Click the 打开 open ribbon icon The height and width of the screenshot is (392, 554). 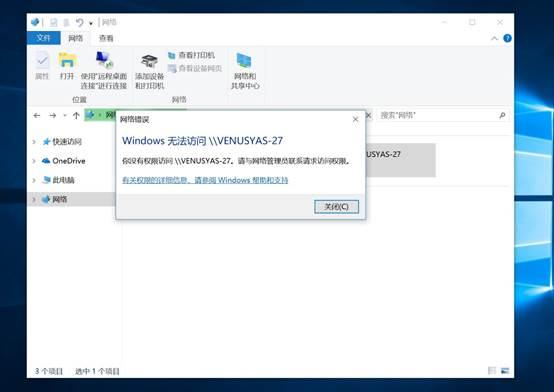(x=67, y=66)
